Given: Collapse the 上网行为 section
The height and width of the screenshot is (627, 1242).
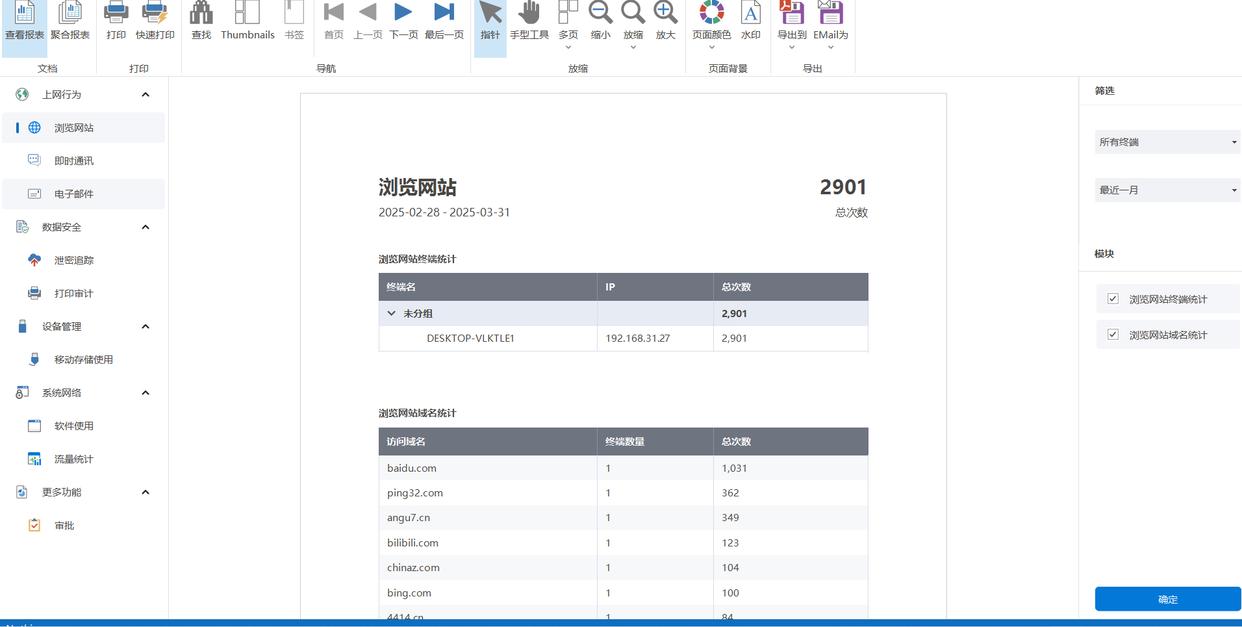Looking at the screenshot, I should 145,95.
